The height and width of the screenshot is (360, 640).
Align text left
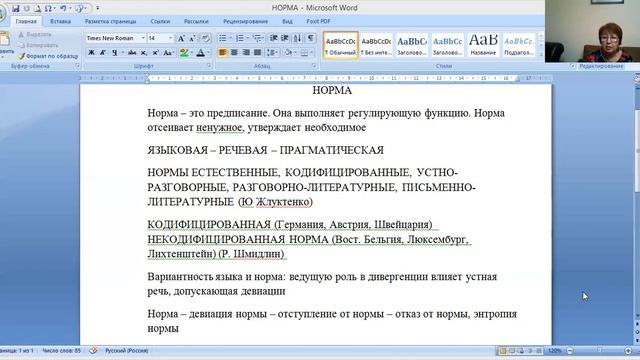pyautogui.click(x=222, y=52)
